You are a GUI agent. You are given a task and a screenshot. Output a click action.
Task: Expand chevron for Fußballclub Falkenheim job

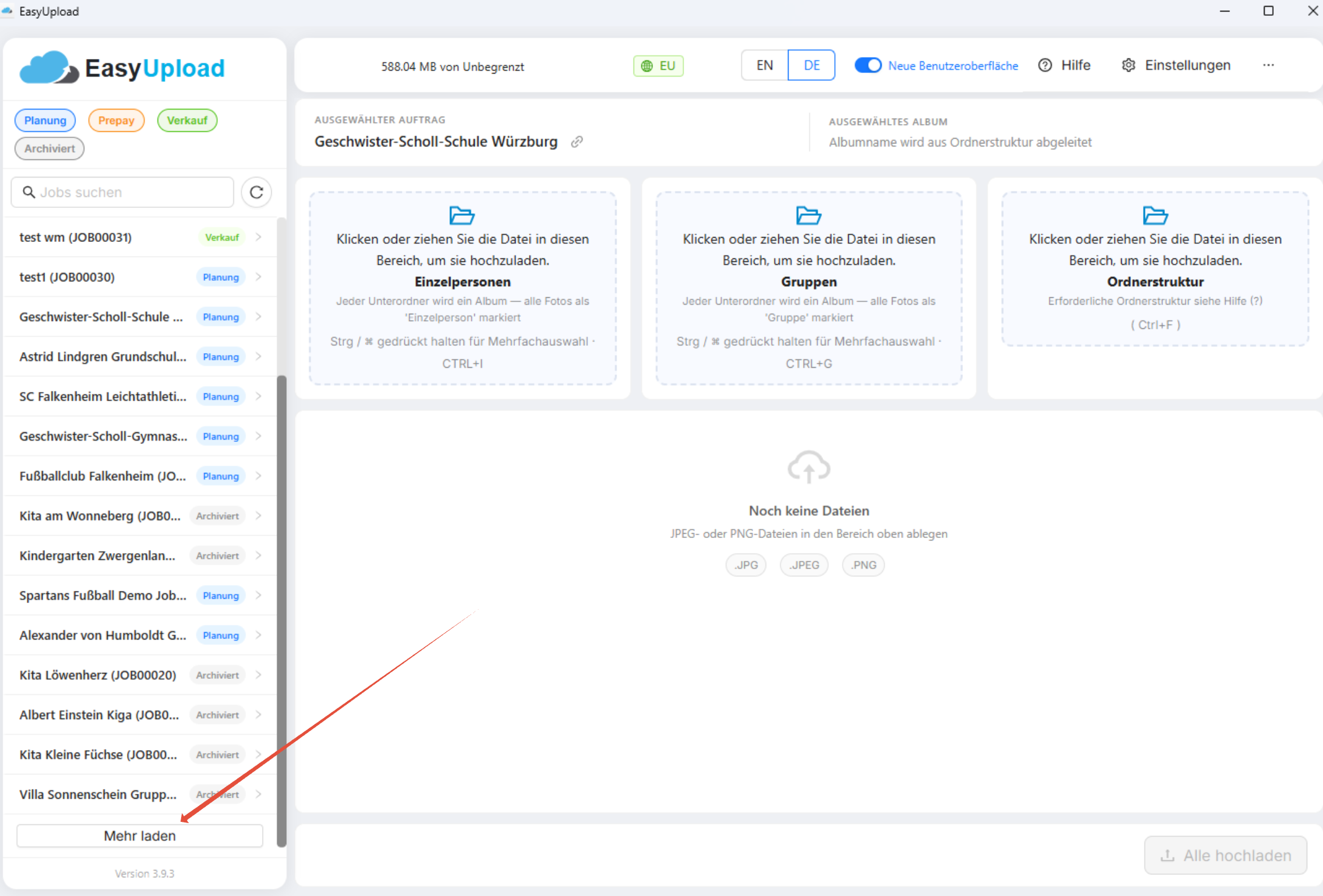[259, 476]
